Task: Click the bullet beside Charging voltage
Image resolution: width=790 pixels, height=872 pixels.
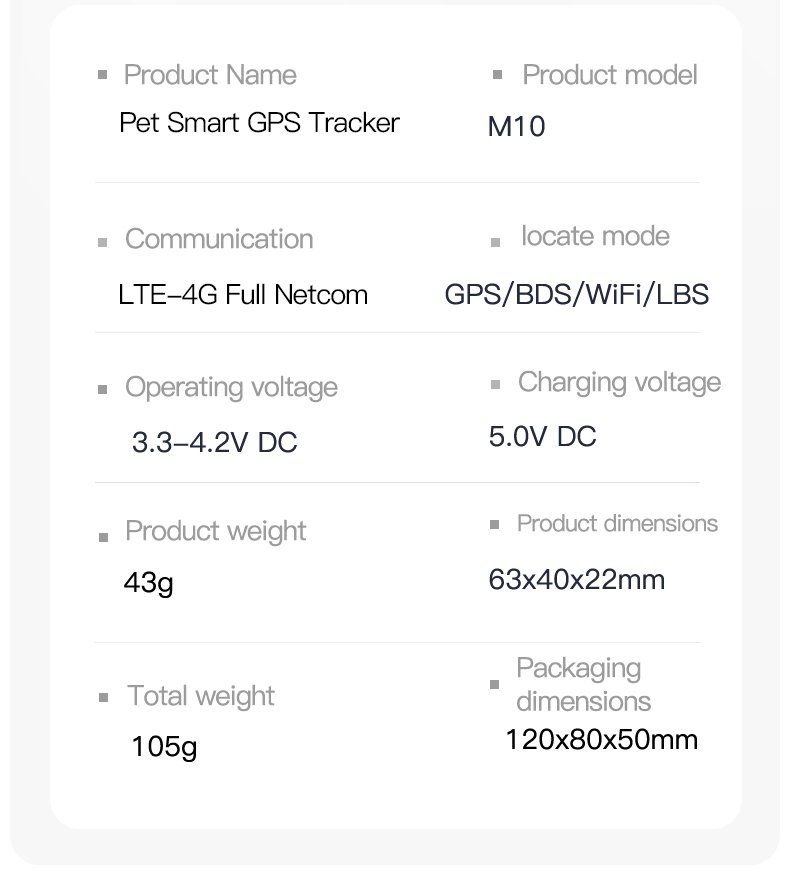Action: click(x=495, y=384)
